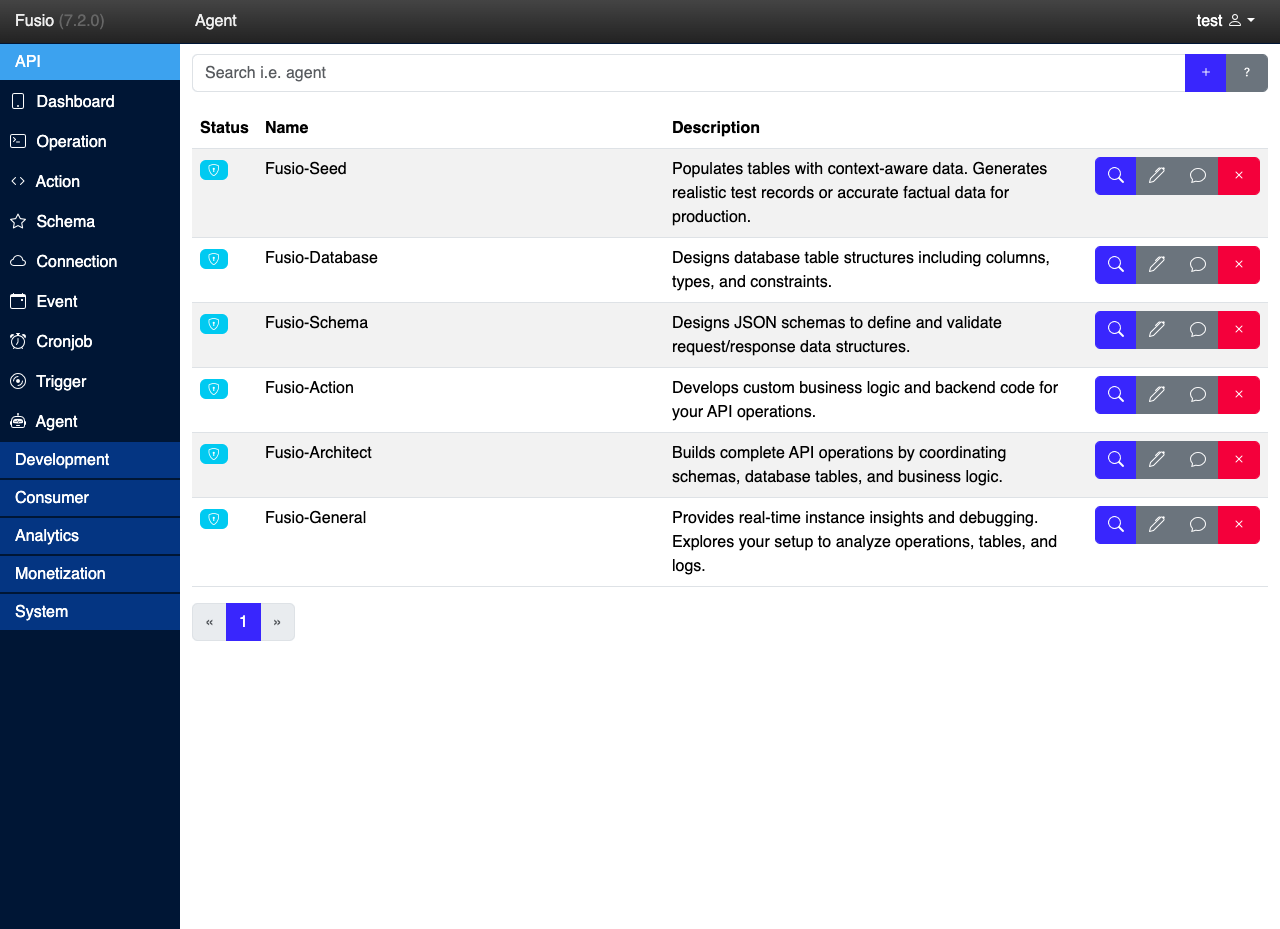The height and width of the screenshot is (929, 1280).
Task: Edit the Fusio-Database agent with pencil icon
Action: click(1157, 265)
